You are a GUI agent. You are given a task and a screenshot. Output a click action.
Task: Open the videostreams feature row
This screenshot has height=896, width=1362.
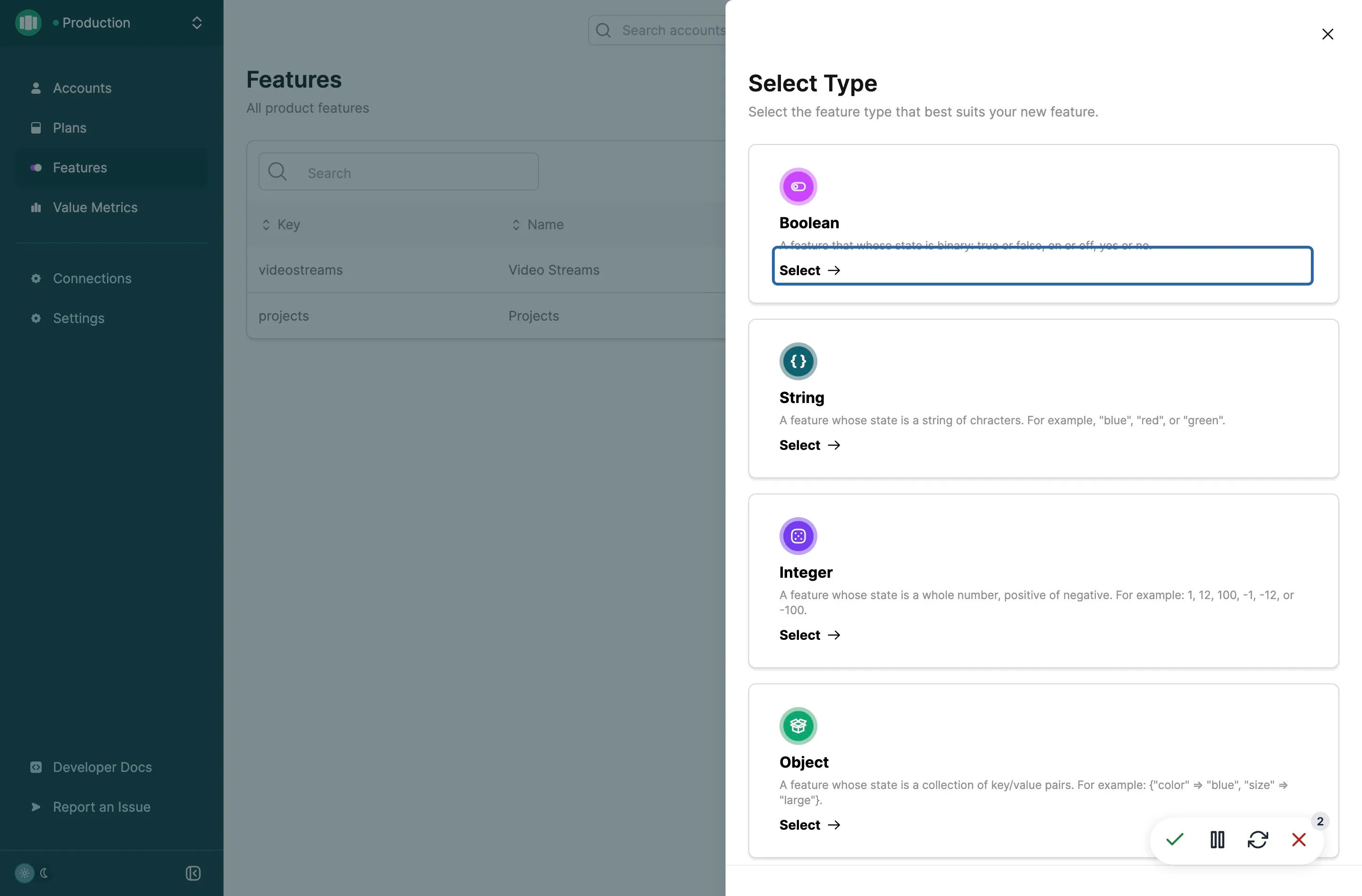click(x=486, y=270)
